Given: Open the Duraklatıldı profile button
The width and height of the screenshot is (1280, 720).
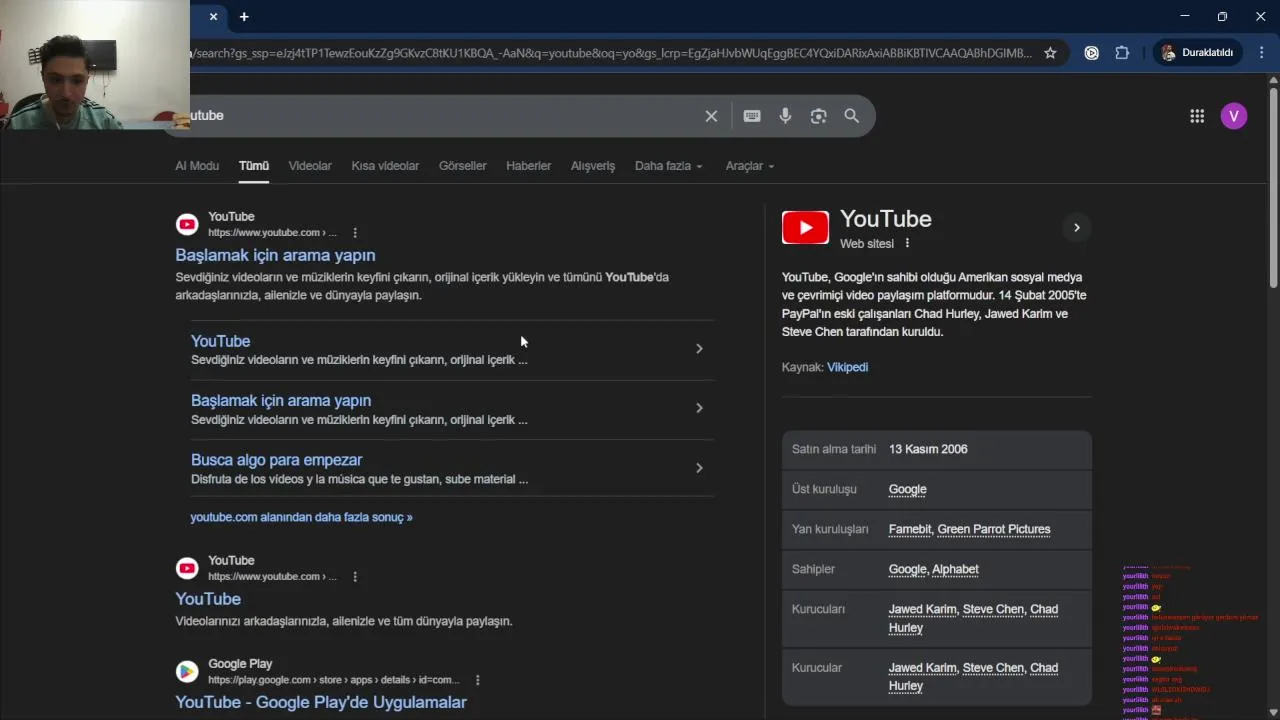Looking at the screenshot, I should pos(1197,53).
